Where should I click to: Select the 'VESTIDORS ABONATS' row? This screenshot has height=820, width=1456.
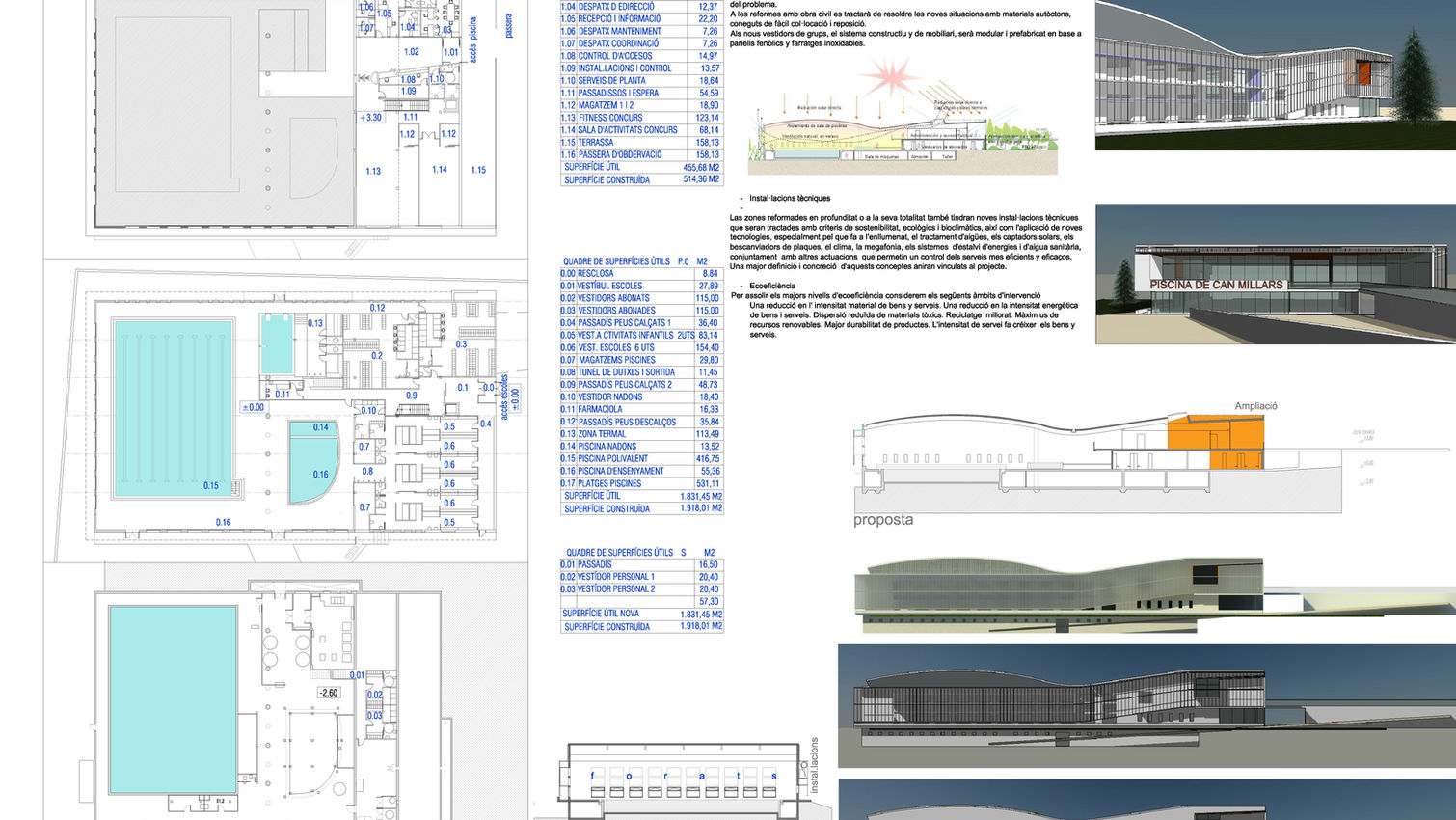(640, 298)
